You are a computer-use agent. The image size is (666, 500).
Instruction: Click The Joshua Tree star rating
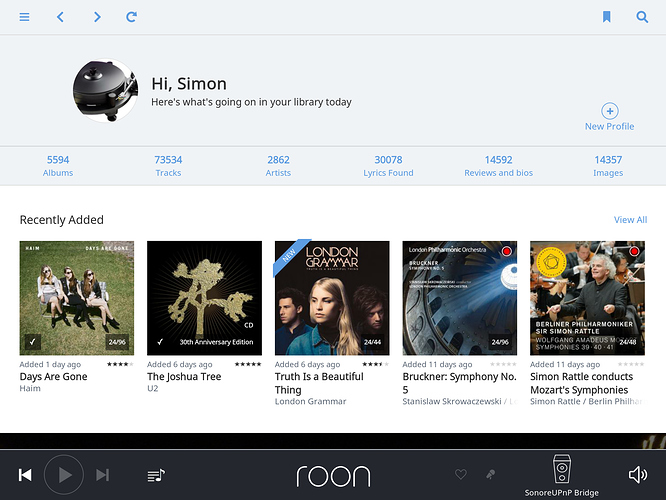(x=248, y=364)
